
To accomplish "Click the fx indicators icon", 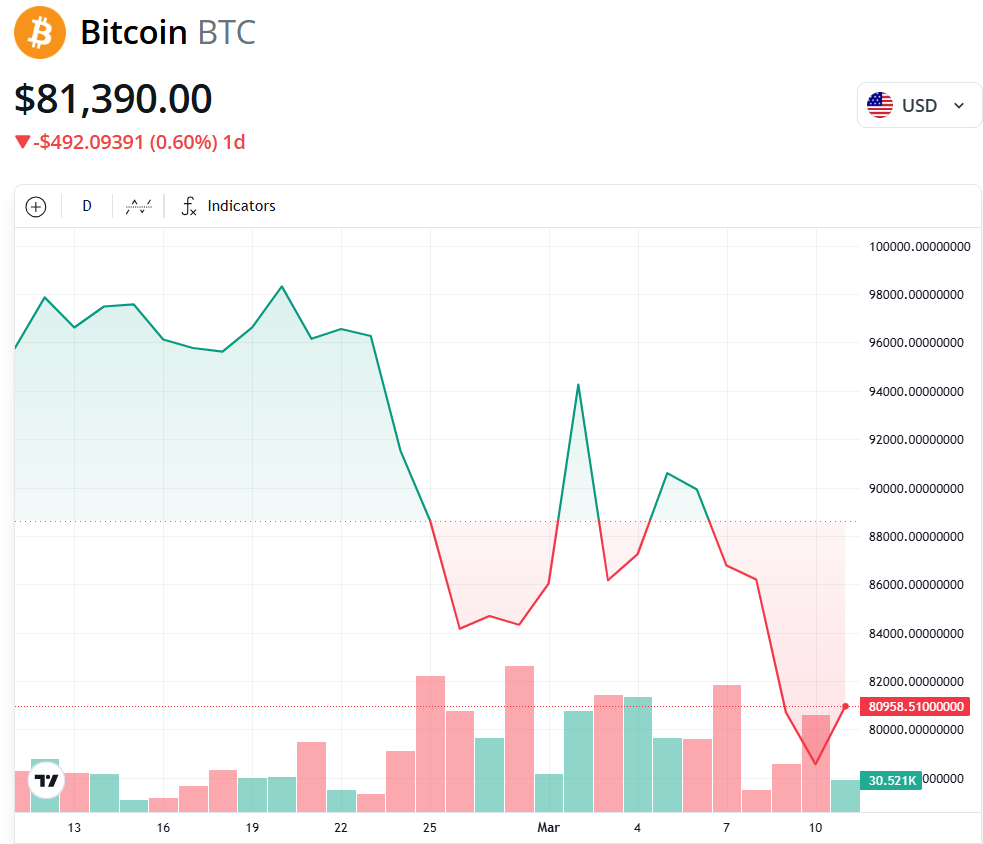I will click(x=188, y=207).
